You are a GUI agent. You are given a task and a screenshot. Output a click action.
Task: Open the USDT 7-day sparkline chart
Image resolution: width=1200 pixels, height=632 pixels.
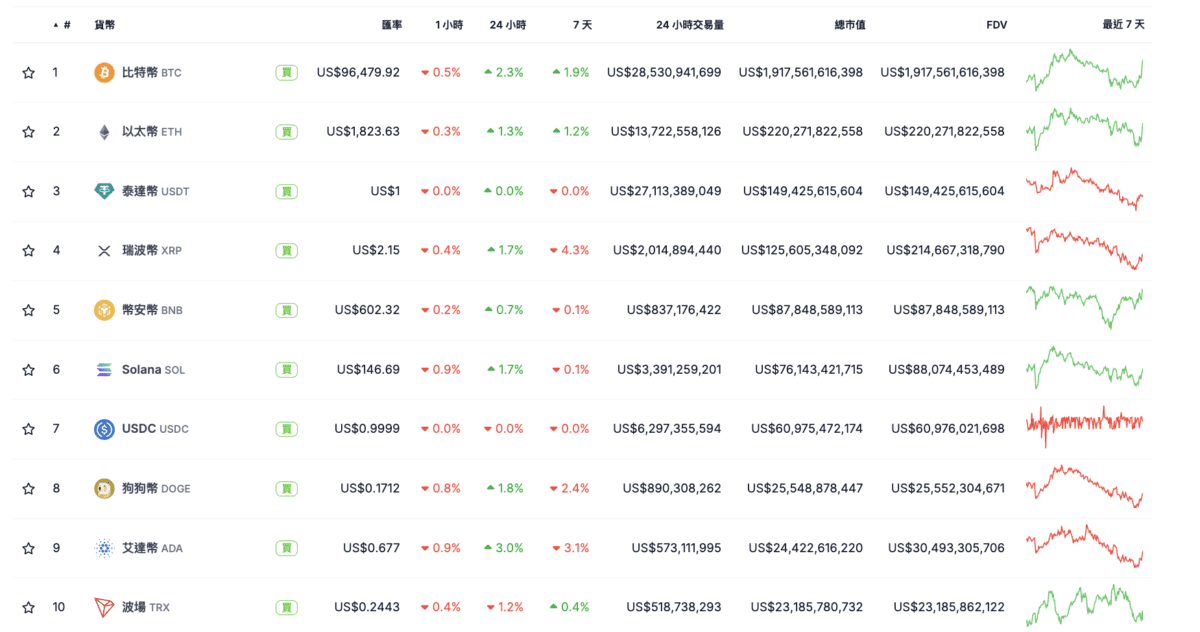coord(1085,189)
